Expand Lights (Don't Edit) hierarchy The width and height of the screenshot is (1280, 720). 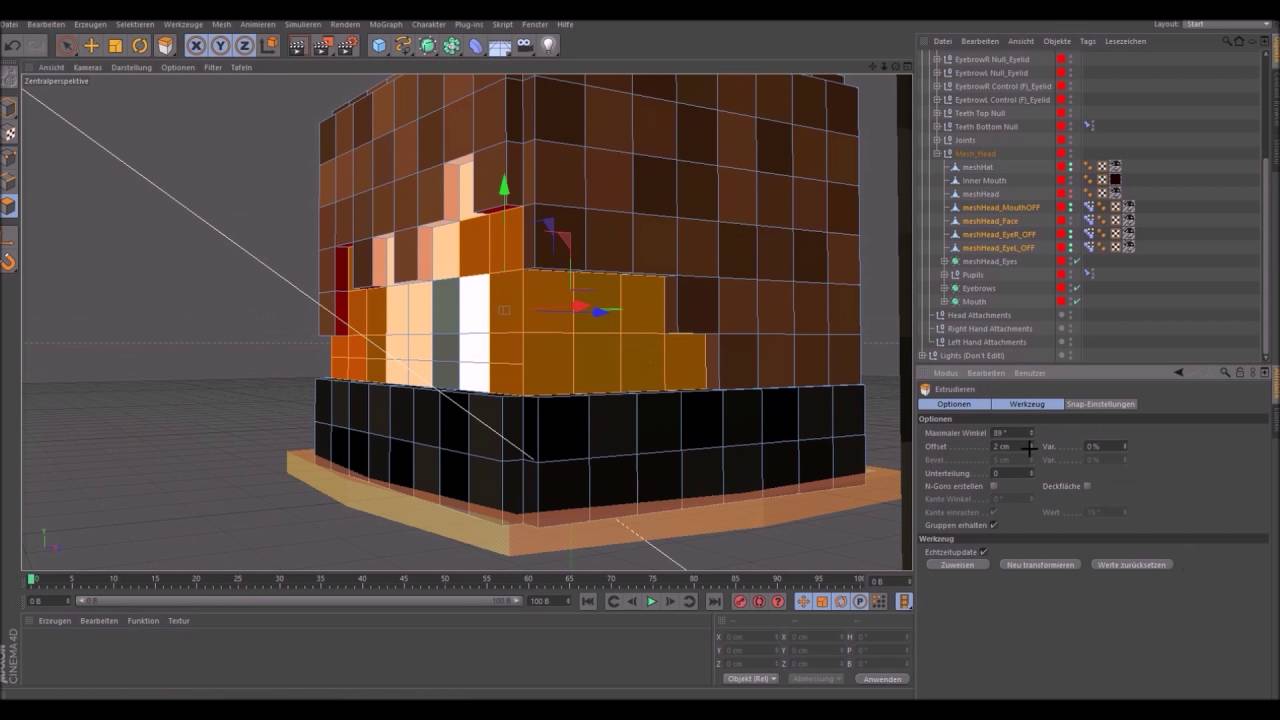coord(923,355)
